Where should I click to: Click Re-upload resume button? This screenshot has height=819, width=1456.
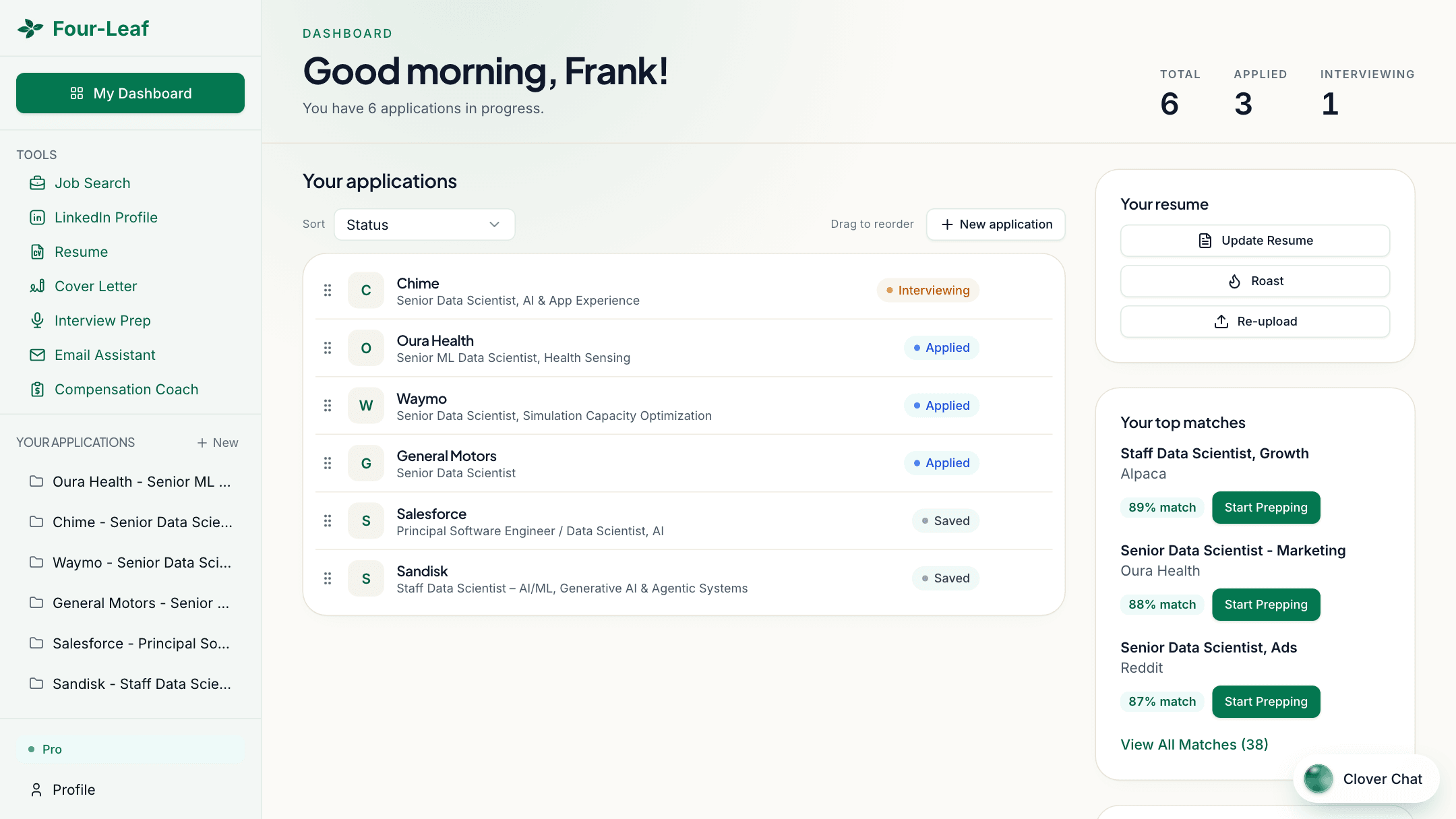(x=1255, y=322)
